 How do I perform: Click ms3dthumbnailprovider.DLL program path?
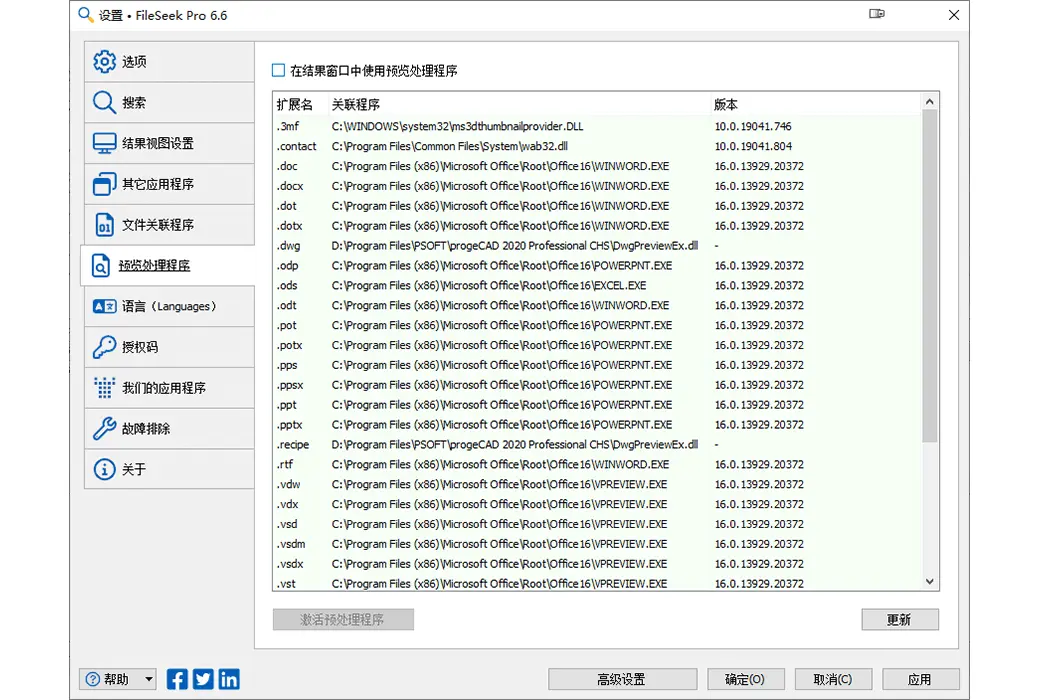(458, 126)
